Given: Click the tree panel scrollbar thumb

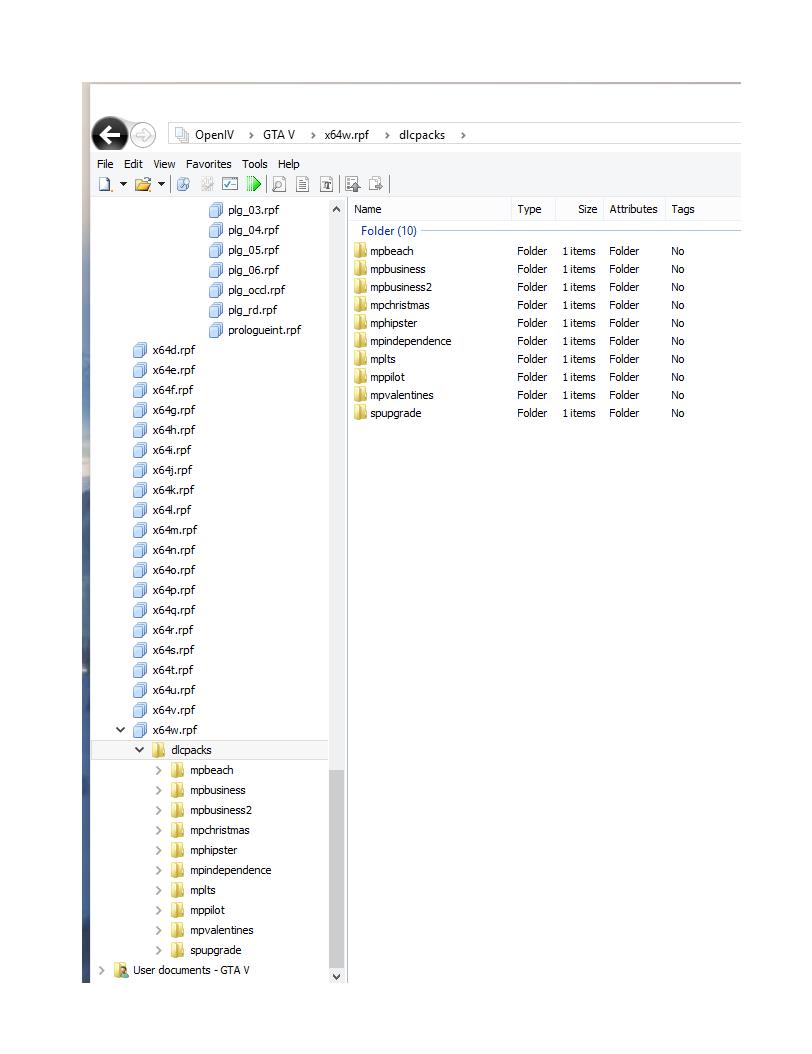Looking at the screenshot, I should tap(337, 868).
